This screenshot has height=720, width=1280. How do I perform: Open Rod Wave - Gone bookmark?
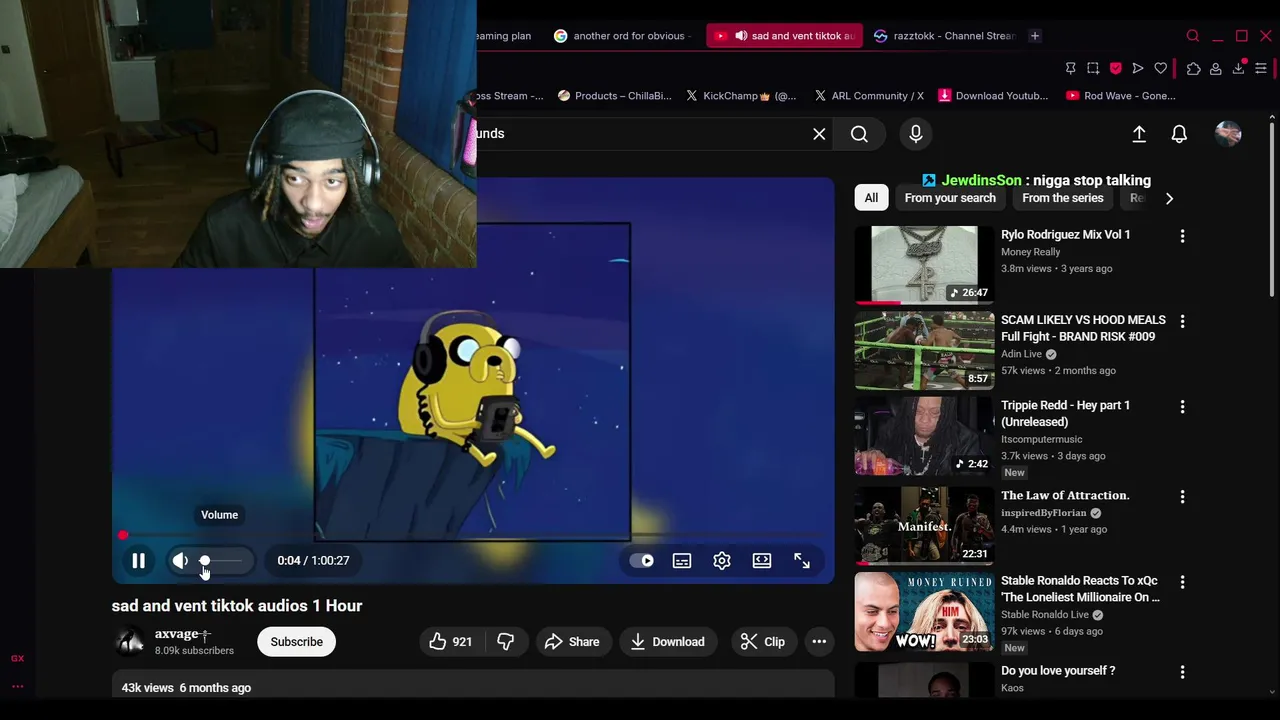tap(1121, 96)
